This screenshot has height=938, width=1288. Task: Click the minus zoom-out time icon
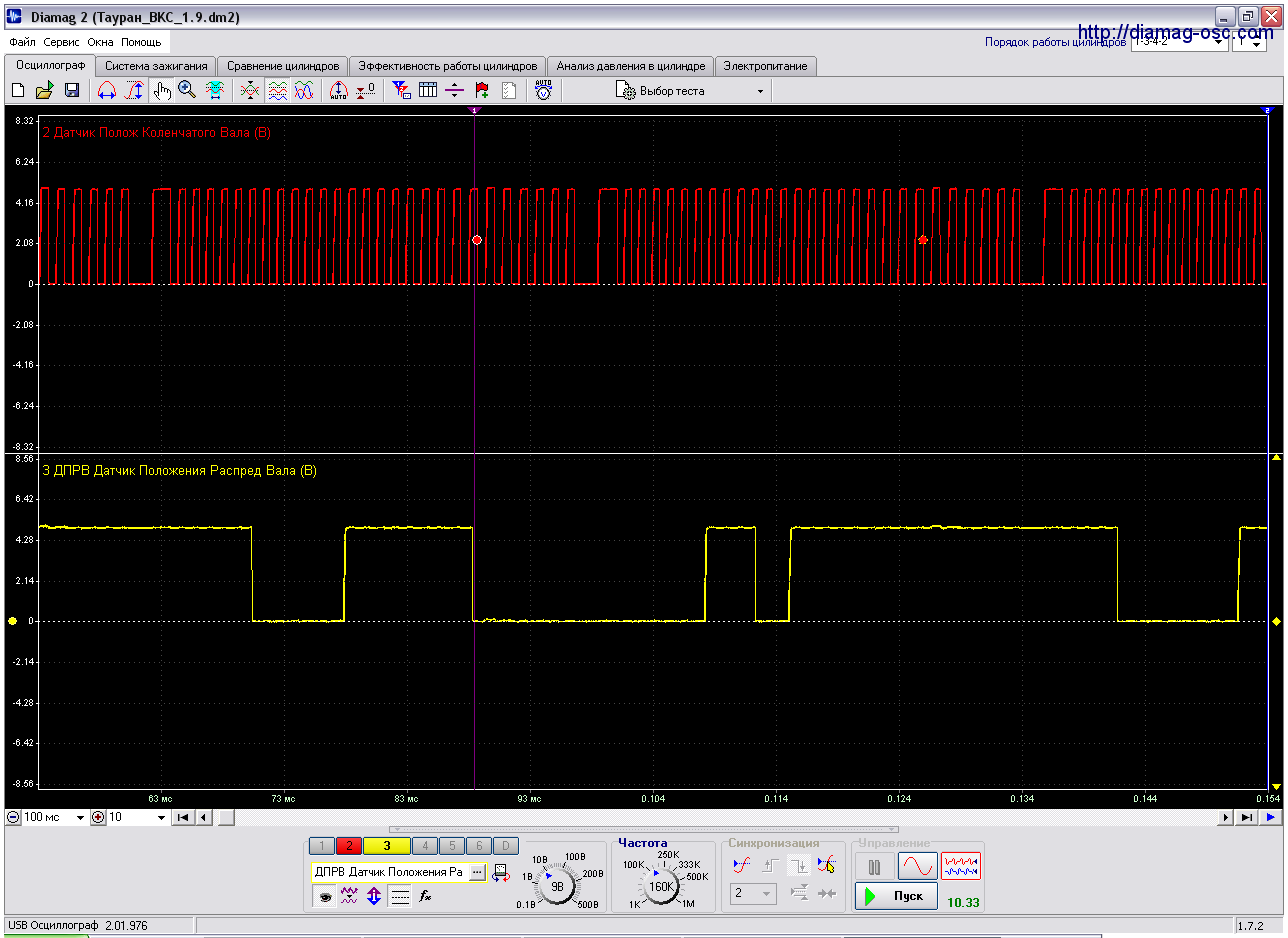tap(13, 817)
